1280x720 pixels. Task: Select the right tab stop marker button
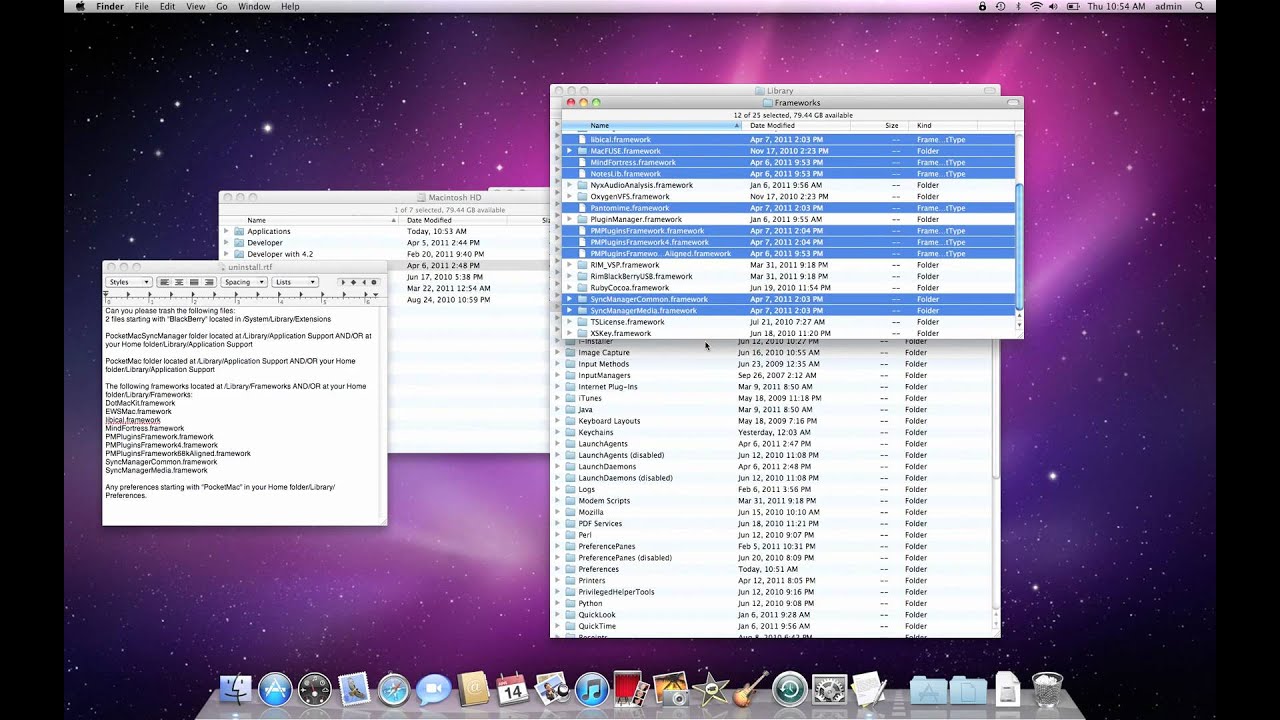coord(364,282)
